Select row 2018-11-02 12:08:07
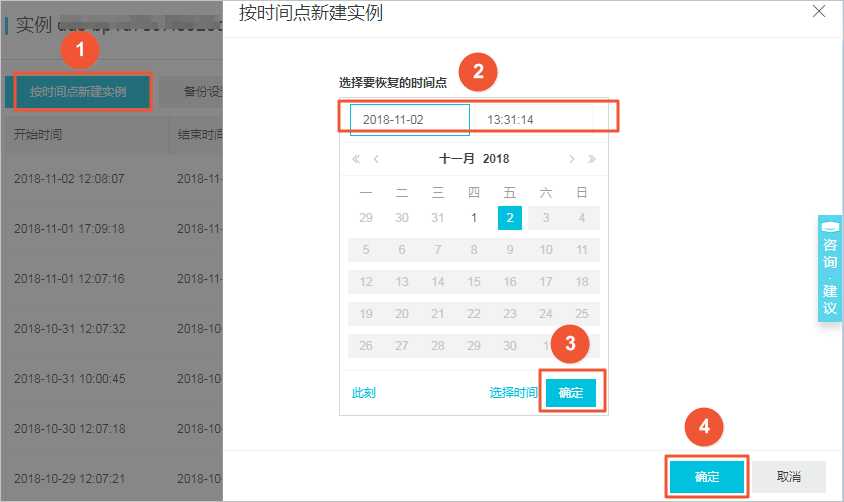Image resolution: width=844 pixels, height=502 pixels. click(x=114, y=179)
